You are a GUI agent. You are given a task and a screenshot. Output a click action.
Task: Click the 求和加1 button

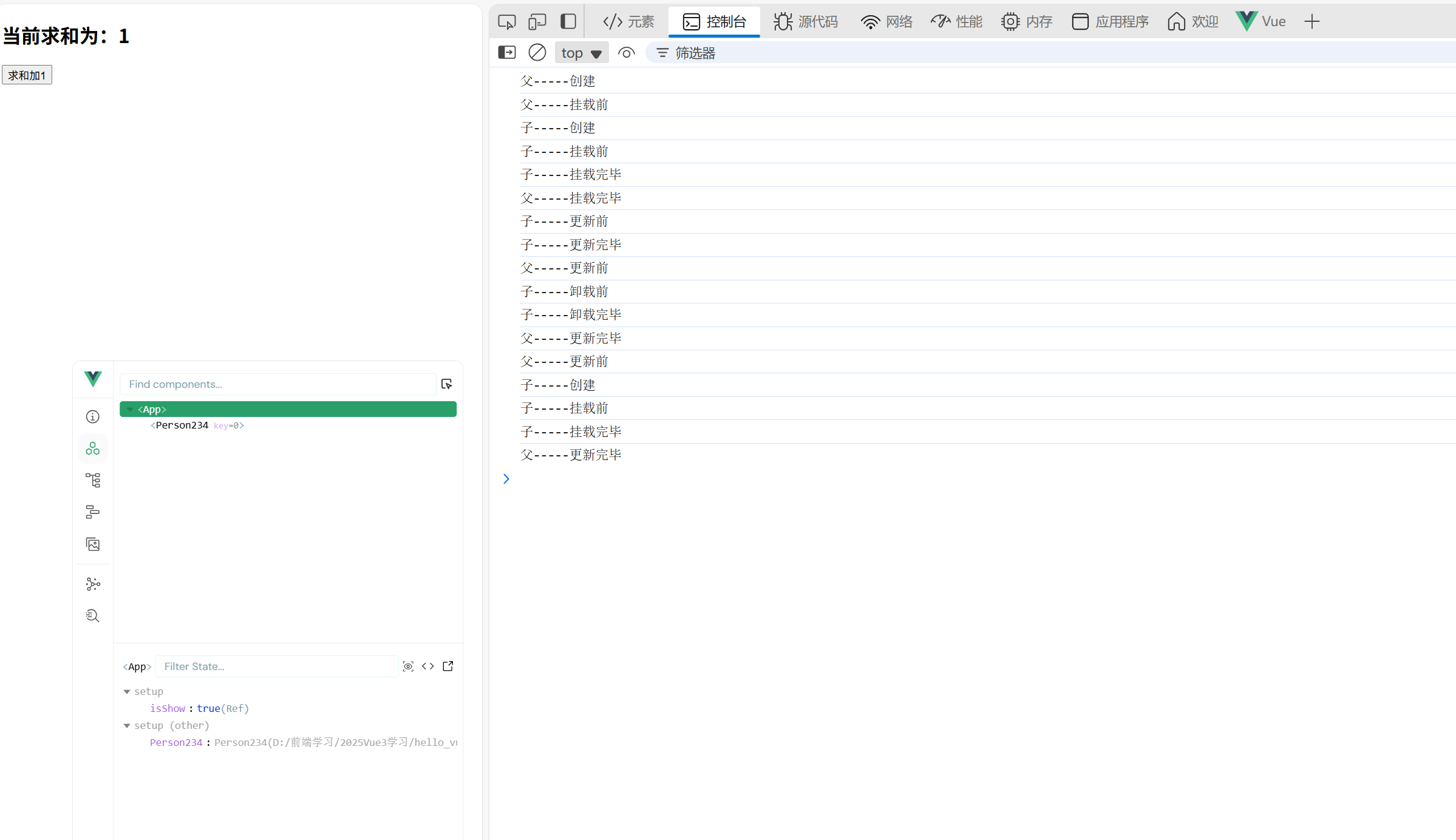(27, 75)
